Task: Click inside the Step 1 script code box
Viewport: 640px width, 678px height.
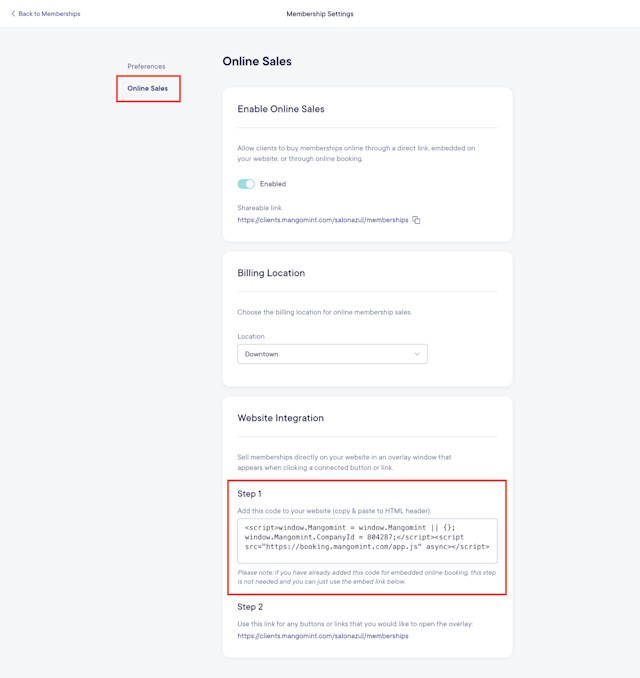Action: (367, 541)
